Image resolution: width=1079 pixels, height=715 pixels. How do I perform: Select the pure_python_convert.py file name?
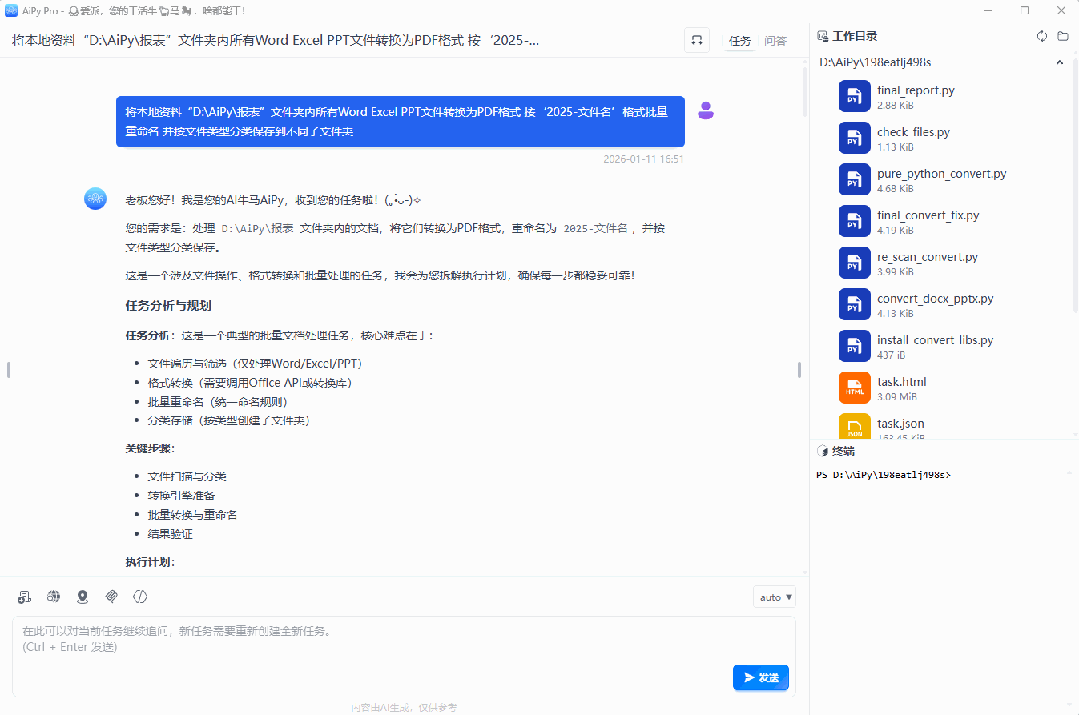941,173
